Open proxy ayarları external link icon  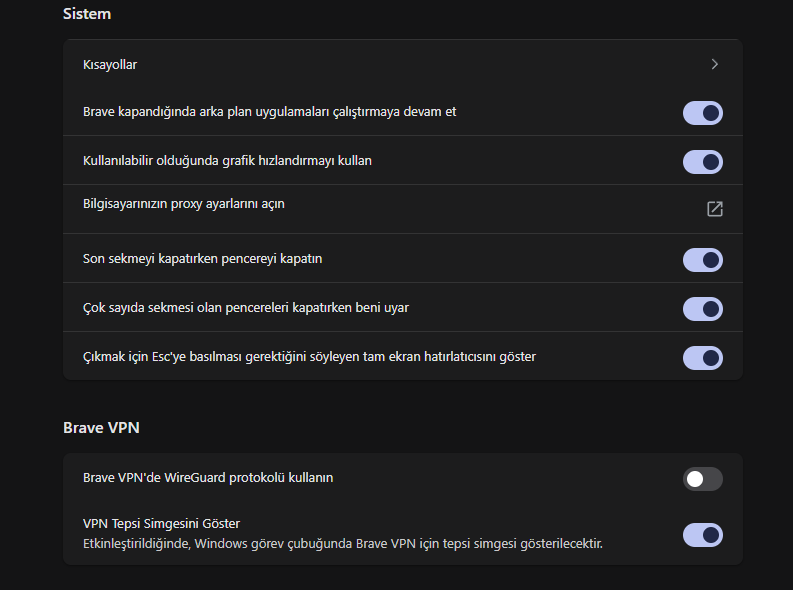coord(715,209)
